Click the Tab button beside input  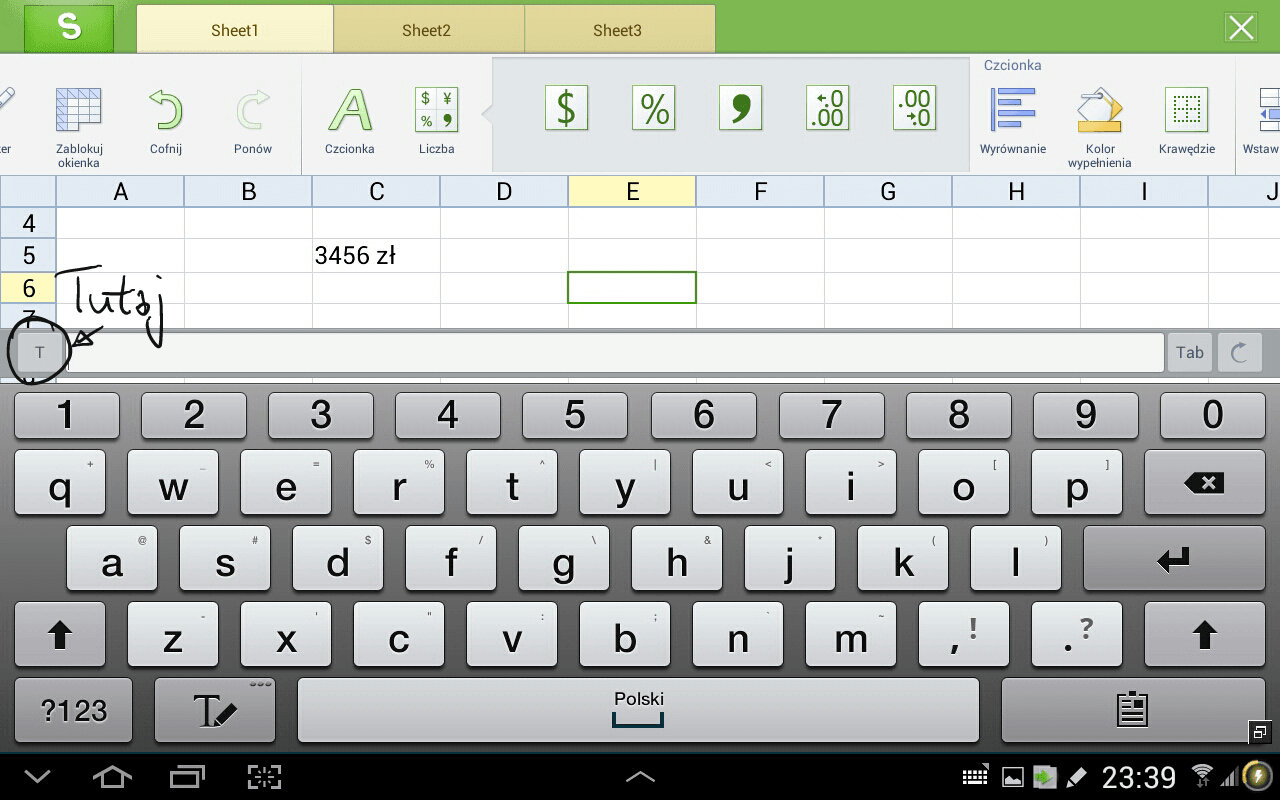[x=1190, y=352]
